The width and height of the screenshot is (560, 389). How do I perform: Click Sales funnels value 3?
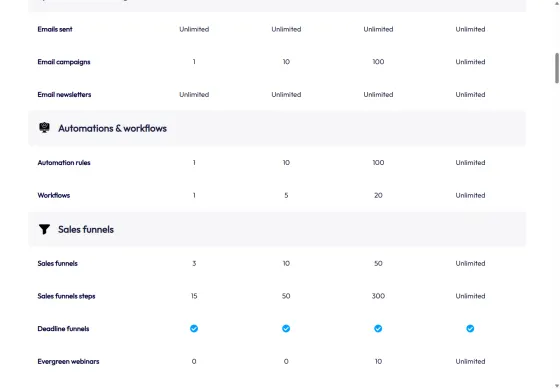194,264
